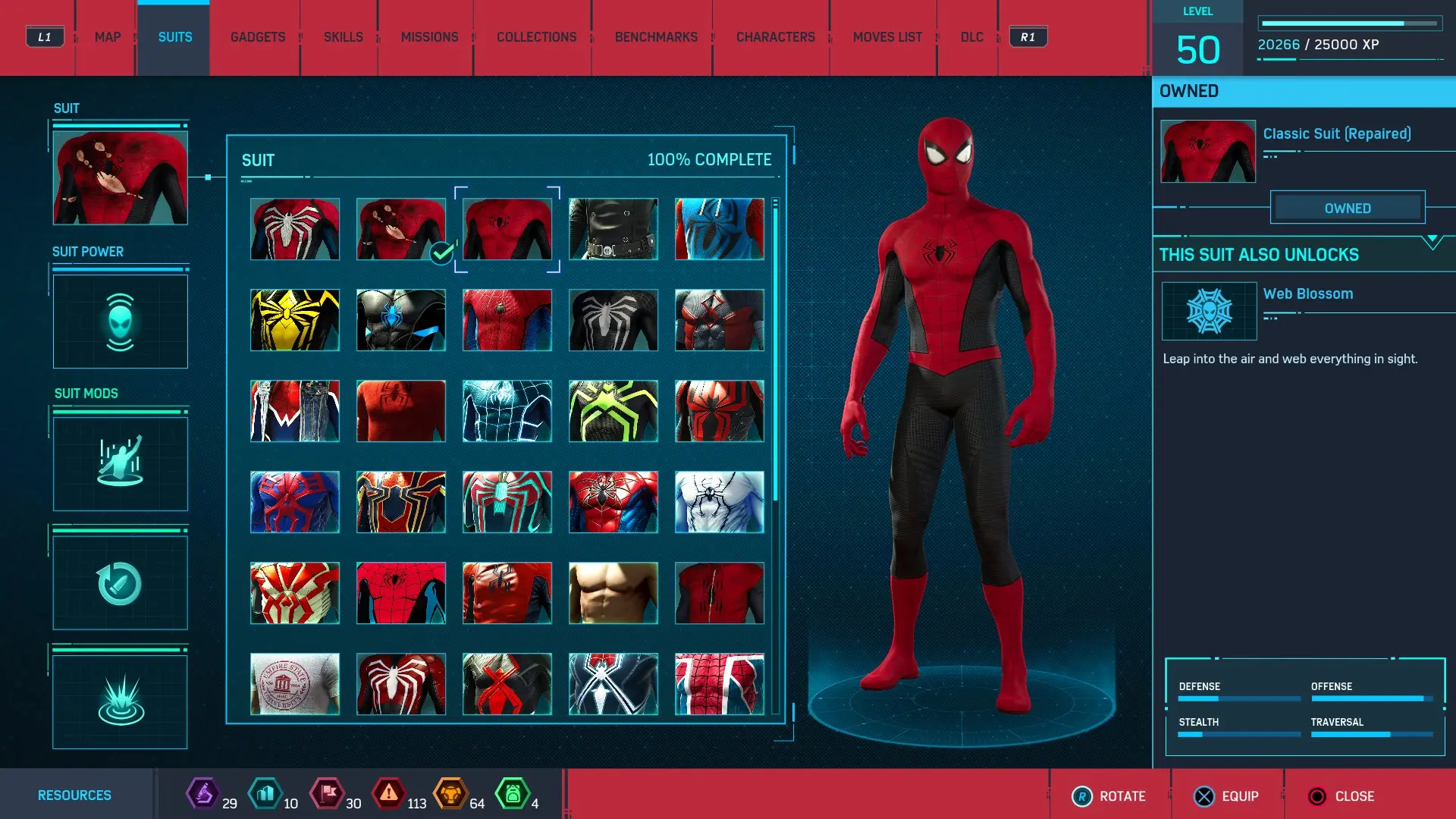Open the Skills tab

pos(343,37)
